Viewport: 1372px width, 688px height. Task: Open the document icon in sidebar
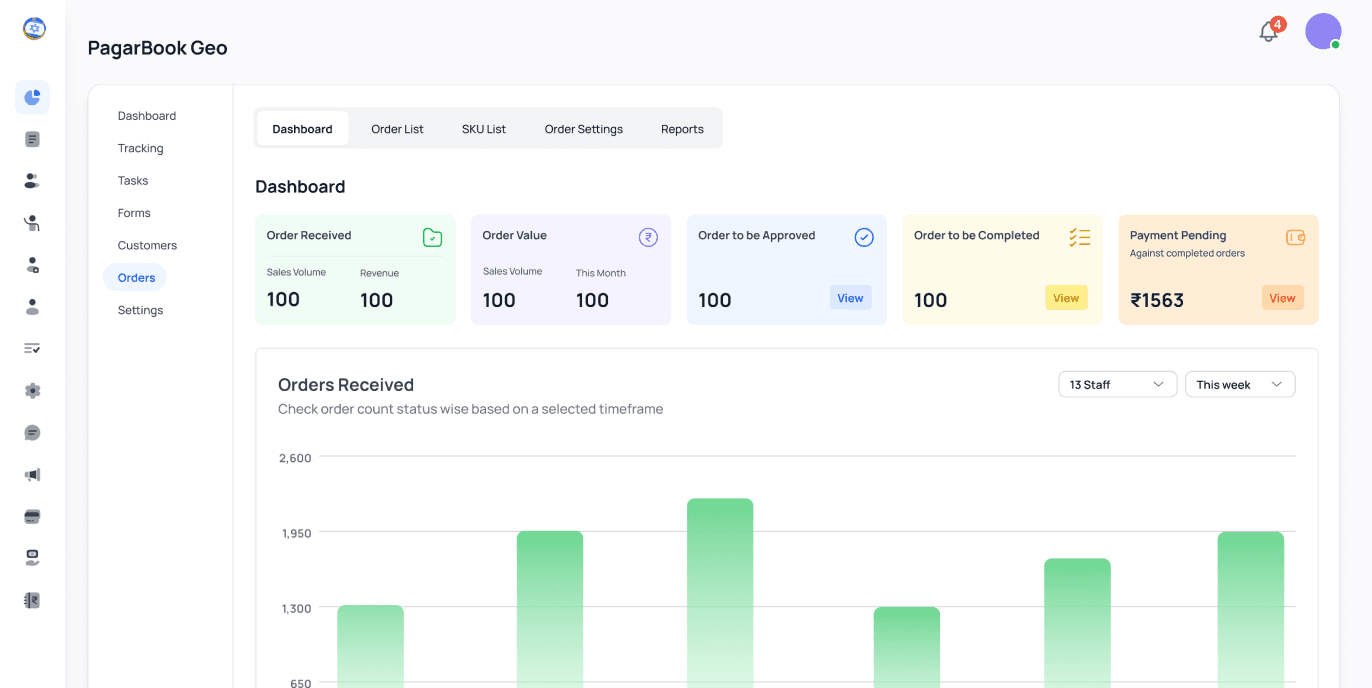(32, 139)
